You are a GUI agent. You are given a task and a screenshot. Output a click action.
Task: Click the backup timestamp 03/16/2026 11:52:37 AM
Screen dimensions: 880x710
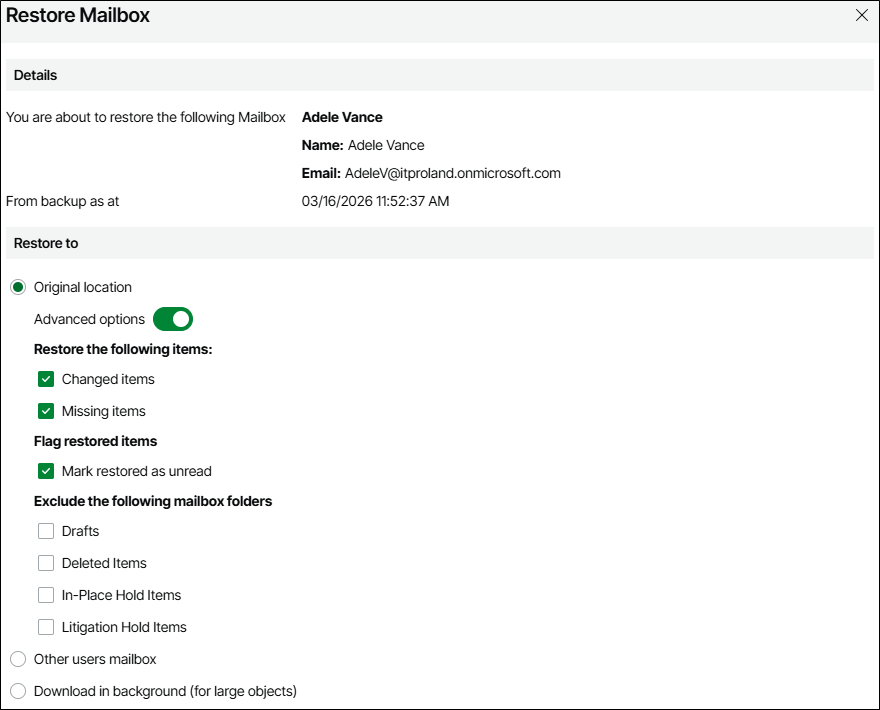click(x=375, y=201)
